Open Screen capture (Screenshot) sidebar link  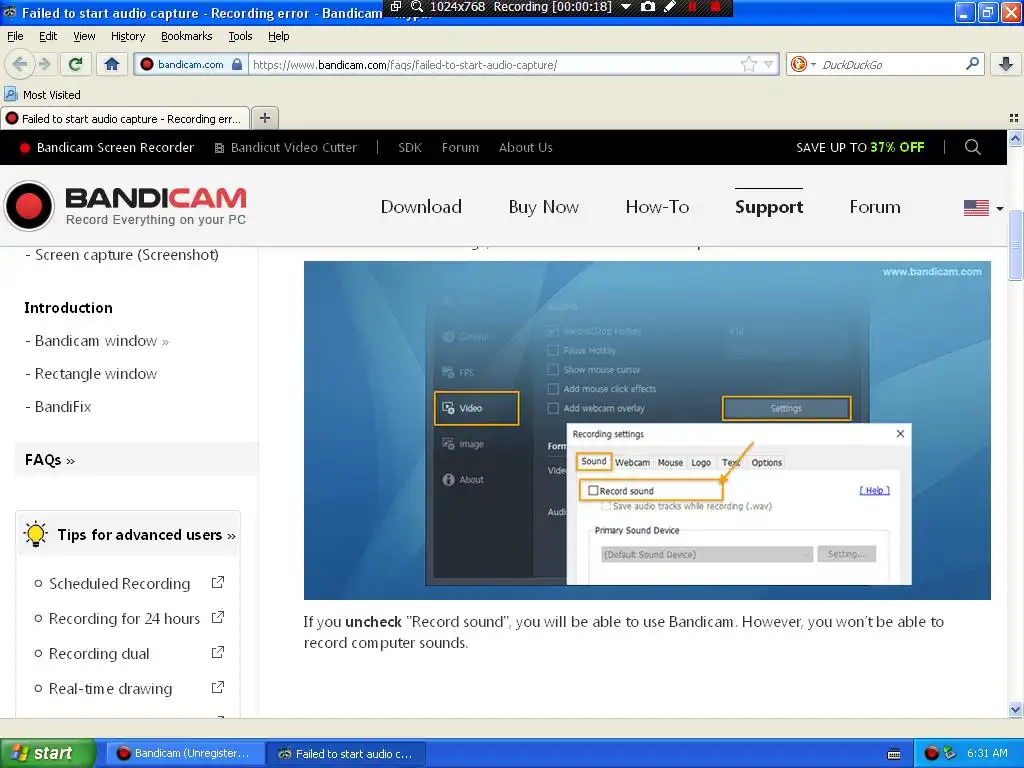coord(127,255)
